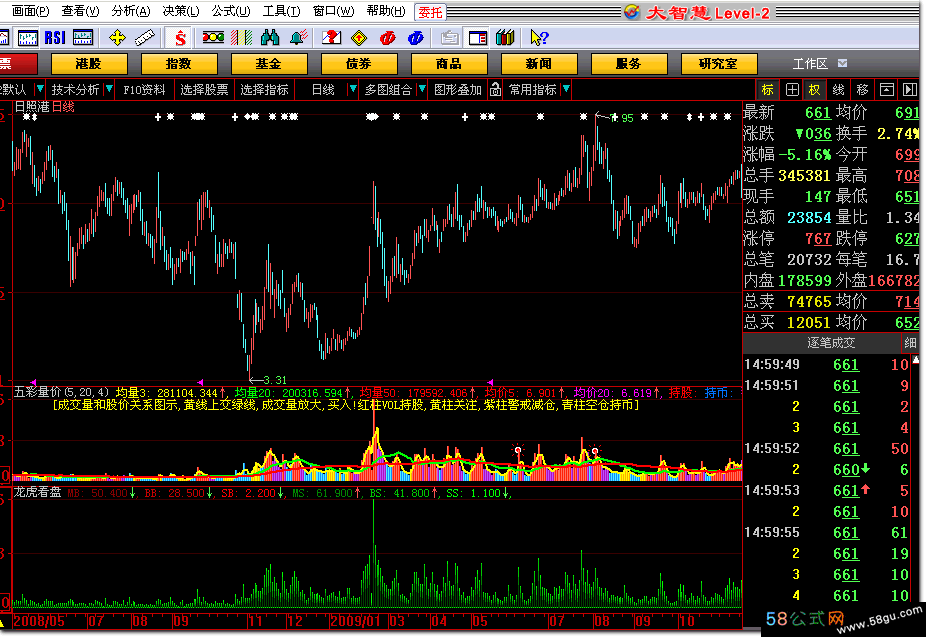Image resolution: width=926 pixels, height=637 pixels.
Task: Click the 选择股票 button
Action: [x=204, y=90]
